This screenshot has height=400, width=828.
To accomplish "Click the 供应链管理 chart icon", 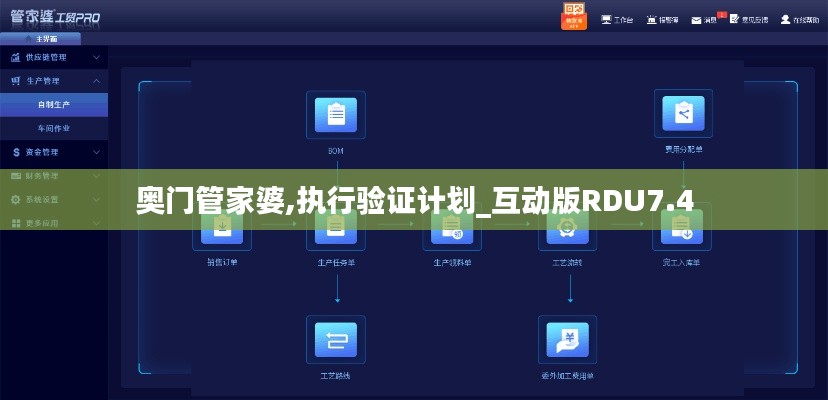I will pos(16,57).
